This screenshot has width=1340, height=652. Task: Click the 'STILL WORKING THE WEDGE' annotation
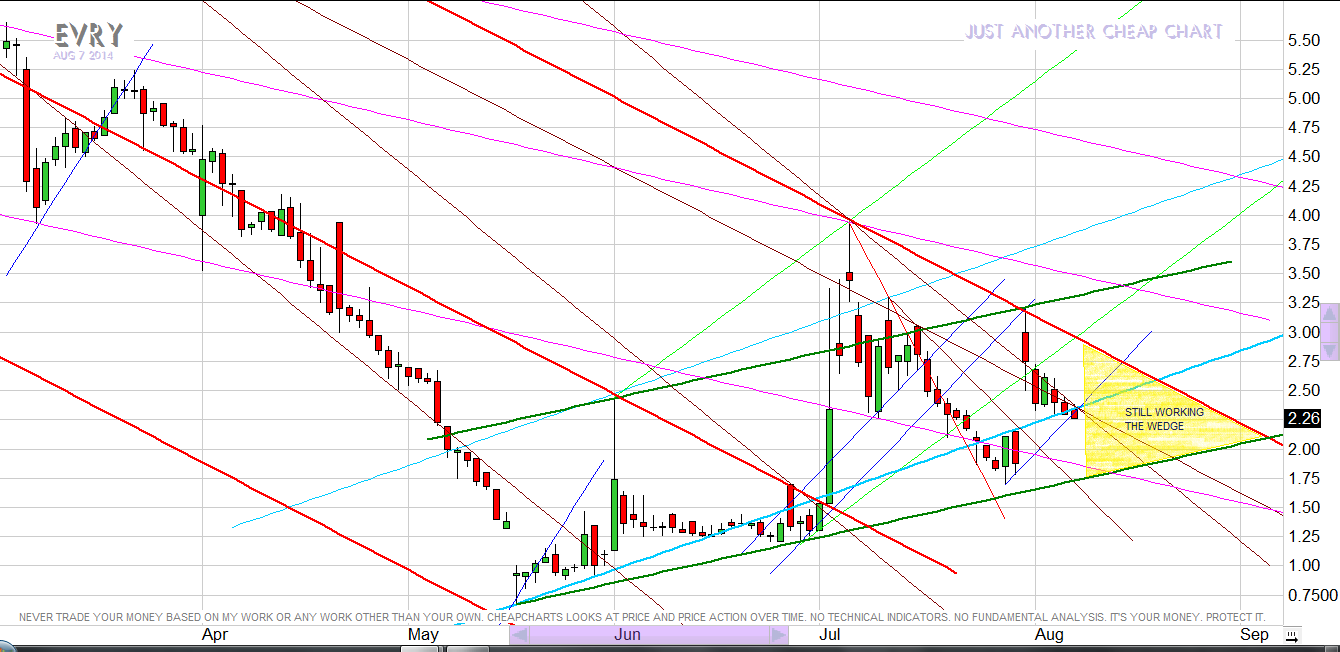[1164, 419]
